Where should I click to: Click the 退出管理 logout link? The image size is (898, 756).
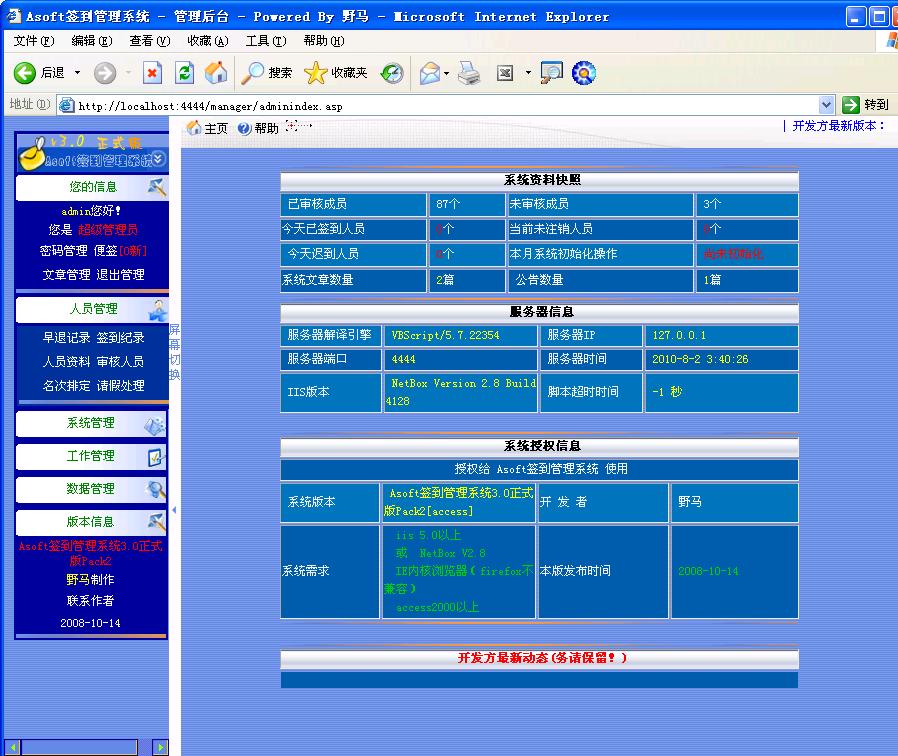coord(120,275)
